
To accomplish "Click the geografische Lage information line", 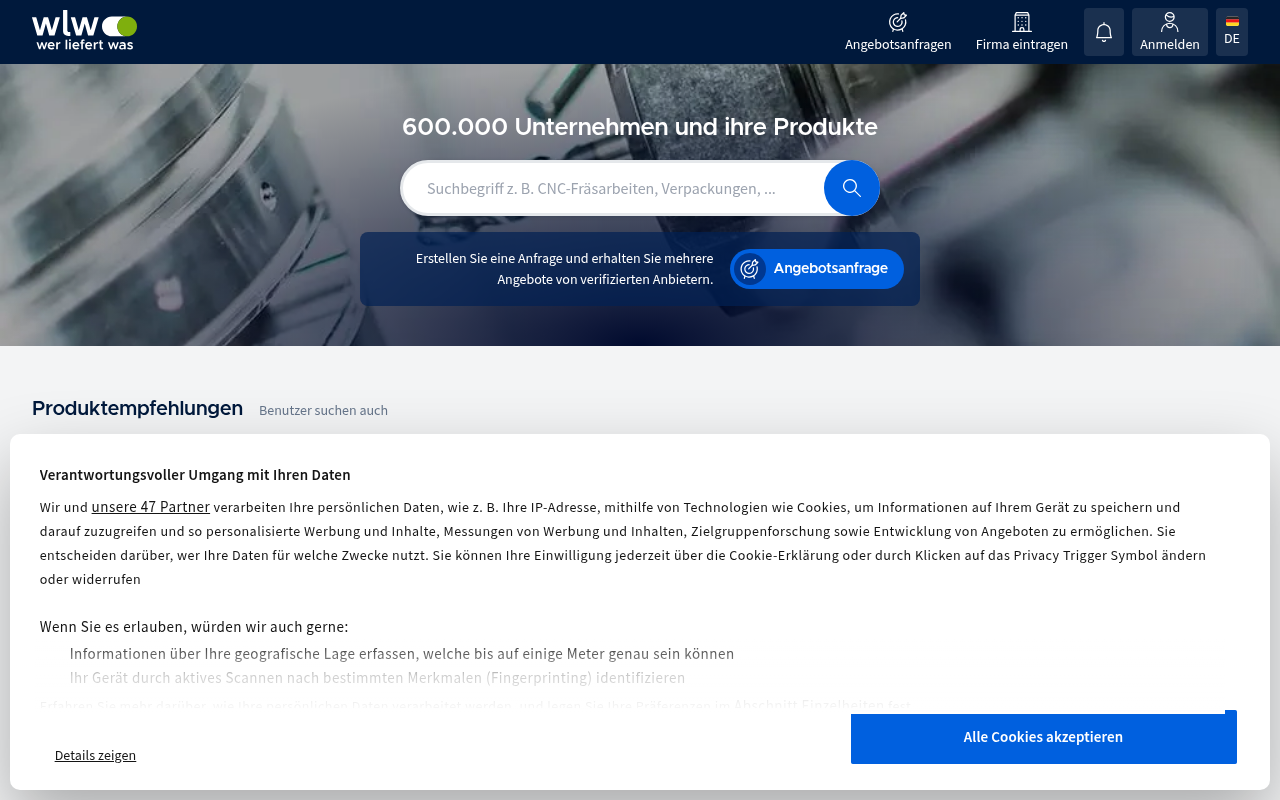I will coord(402,654).
